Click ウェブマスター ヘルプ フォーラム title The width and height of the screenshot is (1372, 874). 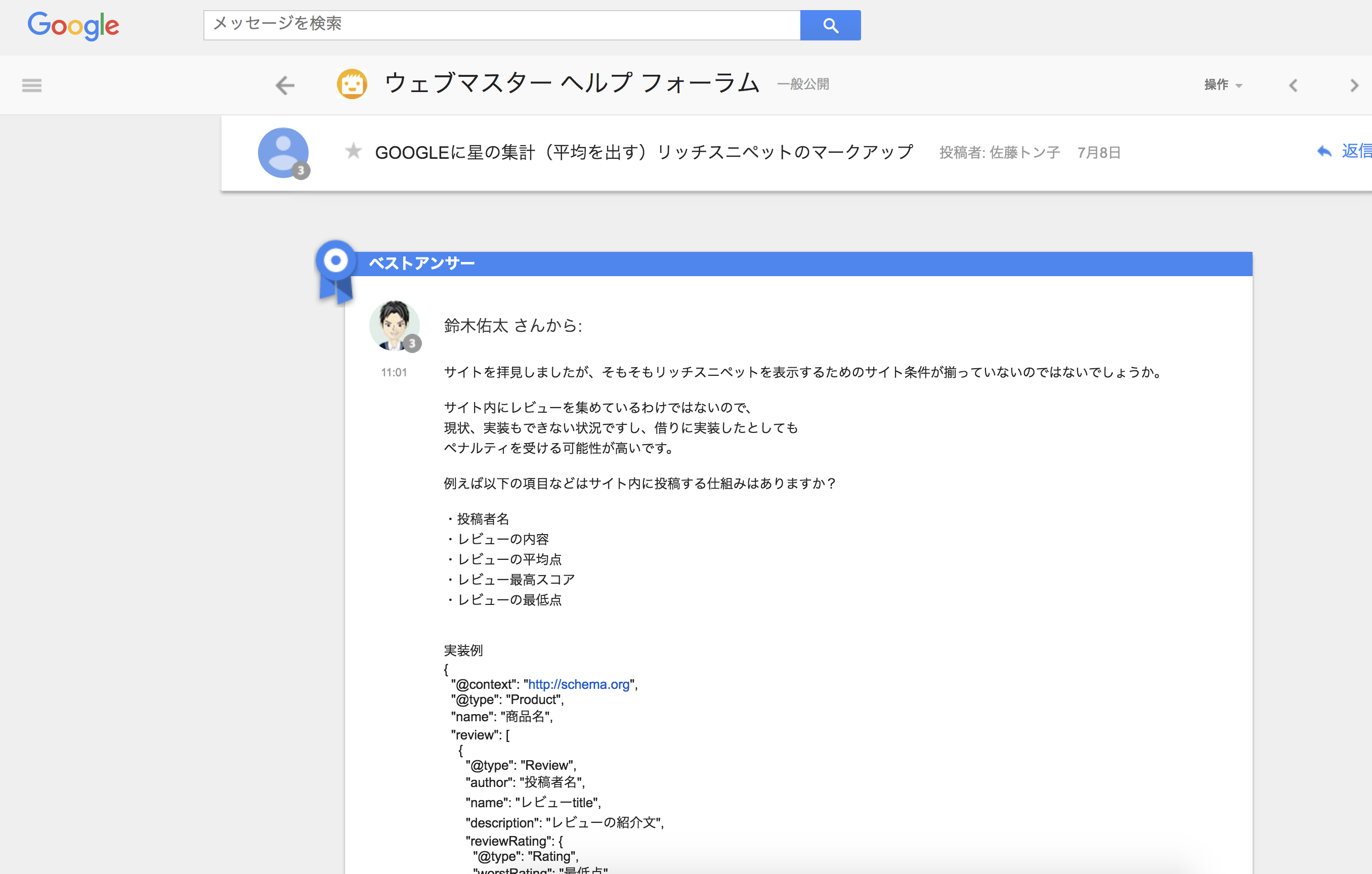(x=572, y=84)
